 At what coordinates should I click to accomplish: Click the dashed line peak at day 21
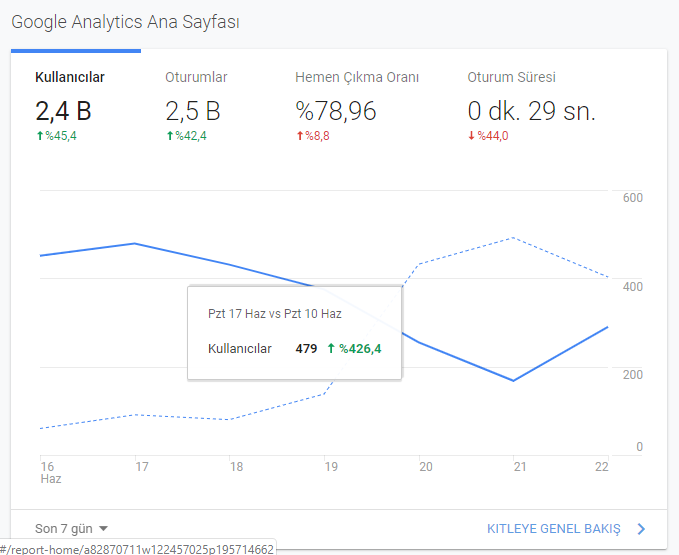[x=513, y=237]
